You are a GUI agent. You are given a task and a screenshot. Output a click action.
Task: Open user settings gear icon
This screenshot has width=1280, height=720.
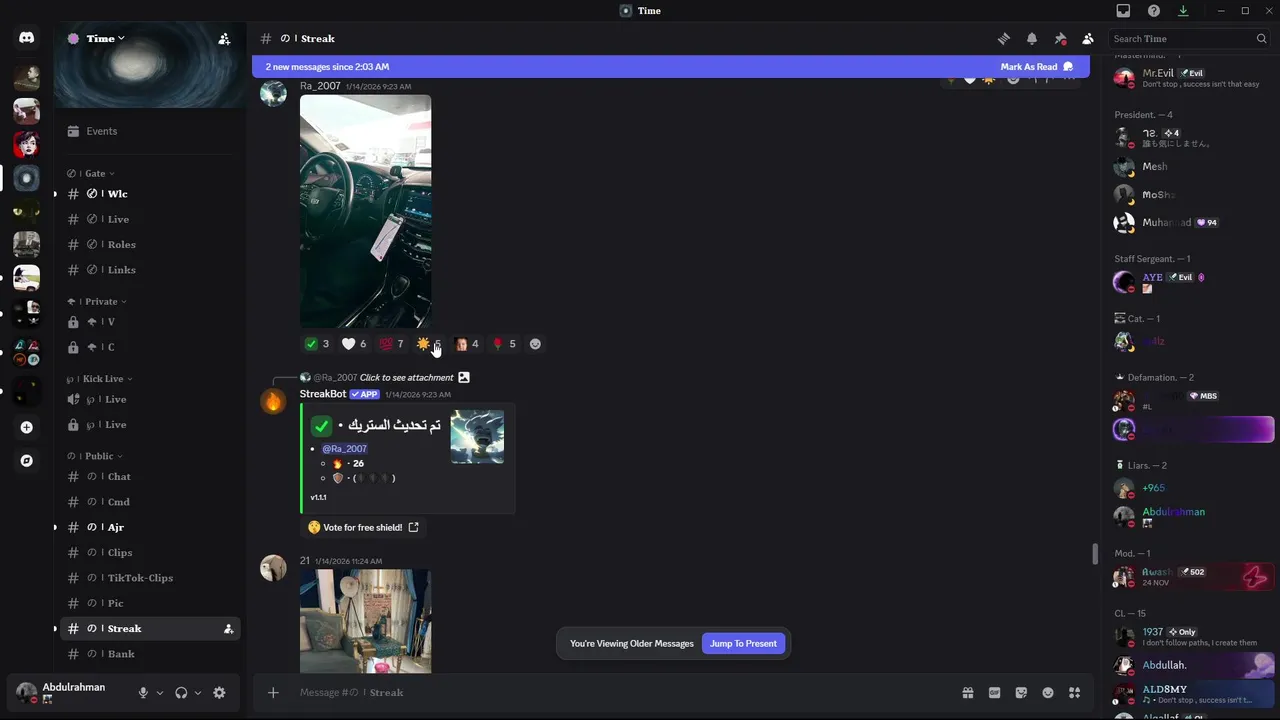coord(219,692)
